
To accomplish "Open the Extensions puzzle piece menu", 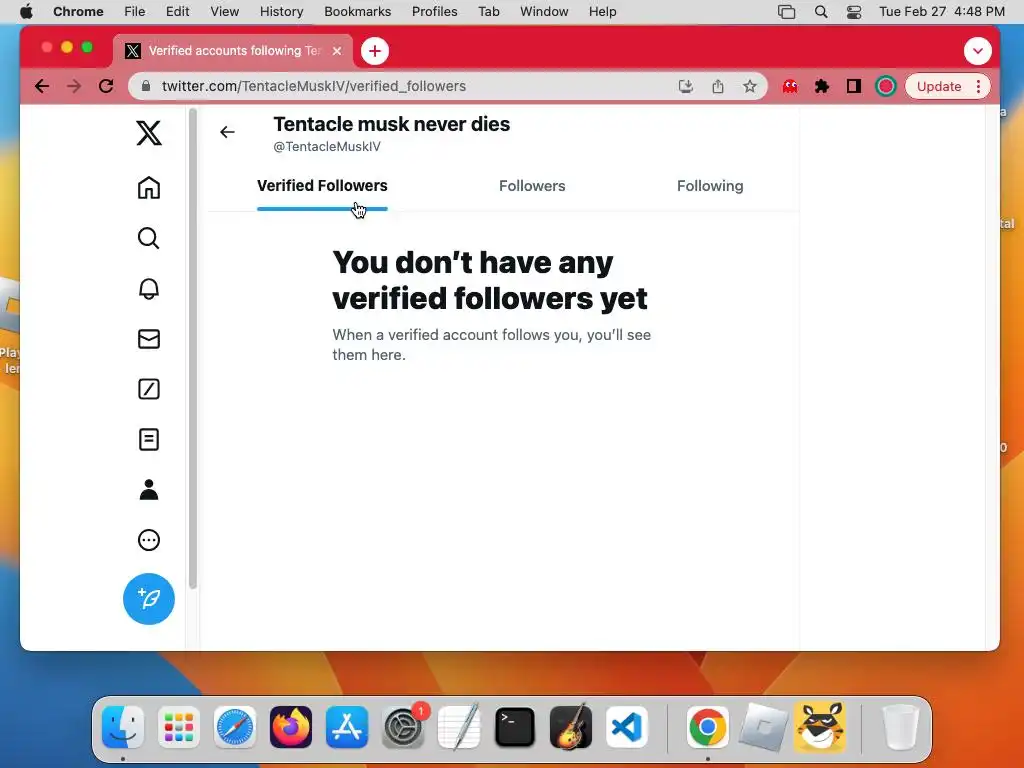I will (822, 86).
